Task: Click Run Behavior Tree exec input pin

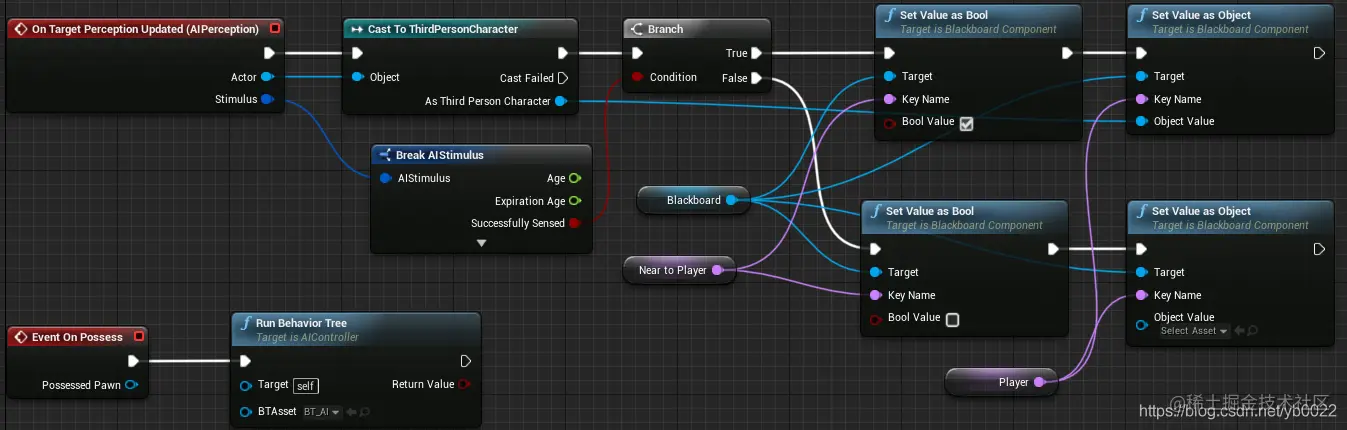Action: pos(246,361)
